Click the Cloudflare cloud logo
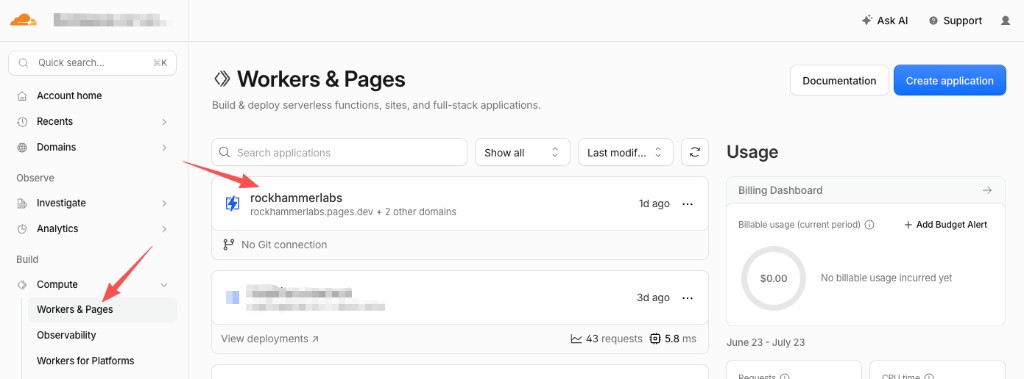 24,20
